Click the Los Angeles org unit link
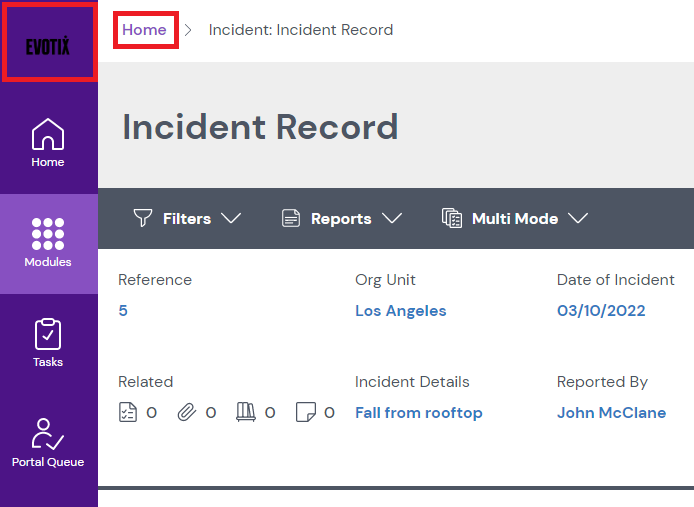The width and height of the screenshot is (694, 507). pos(400,311)
